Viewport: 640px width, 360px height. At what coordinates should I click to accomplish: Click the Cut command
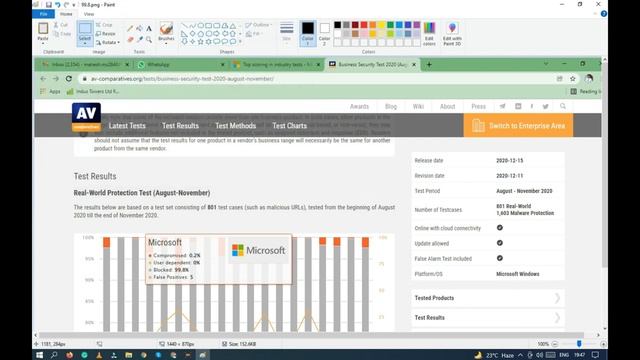tap(61, 25)
